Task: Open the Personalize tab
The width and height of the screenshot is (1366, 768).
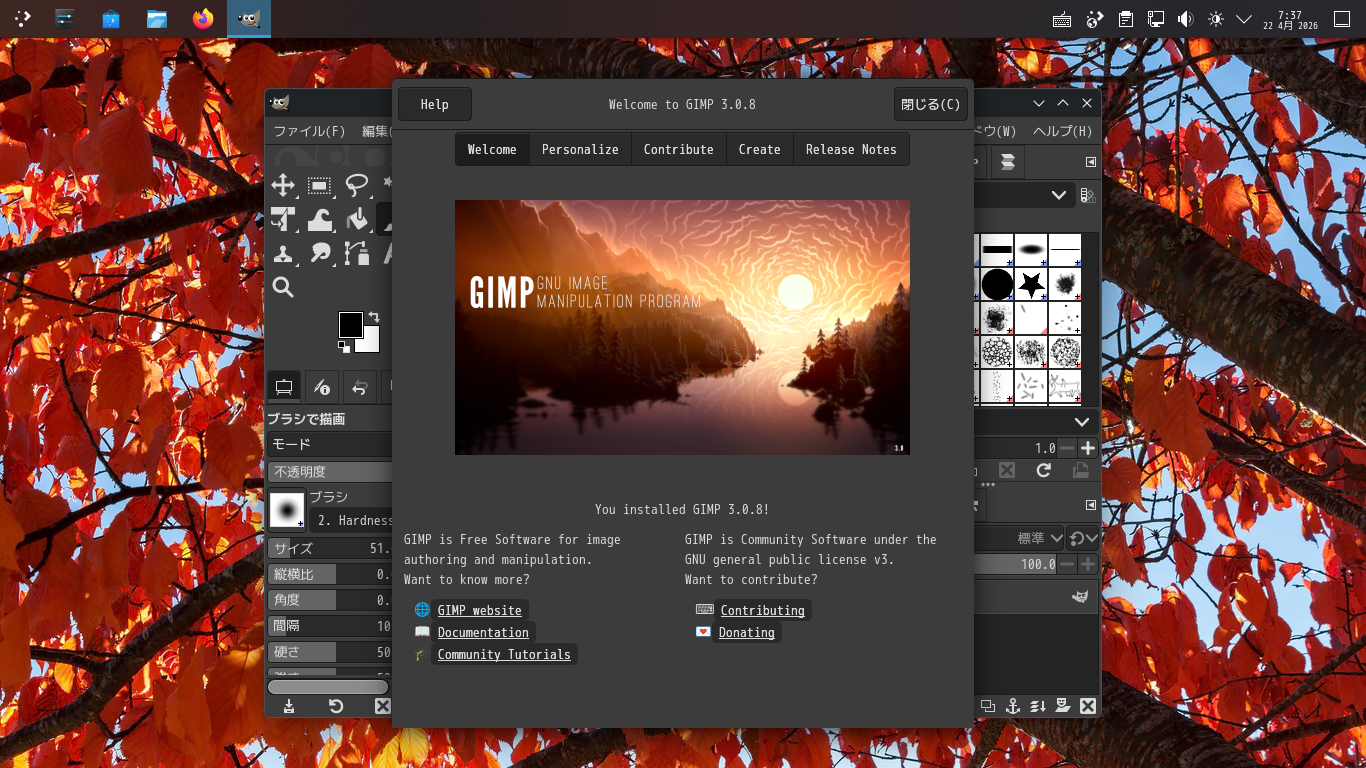Action: tap(580, 149)
